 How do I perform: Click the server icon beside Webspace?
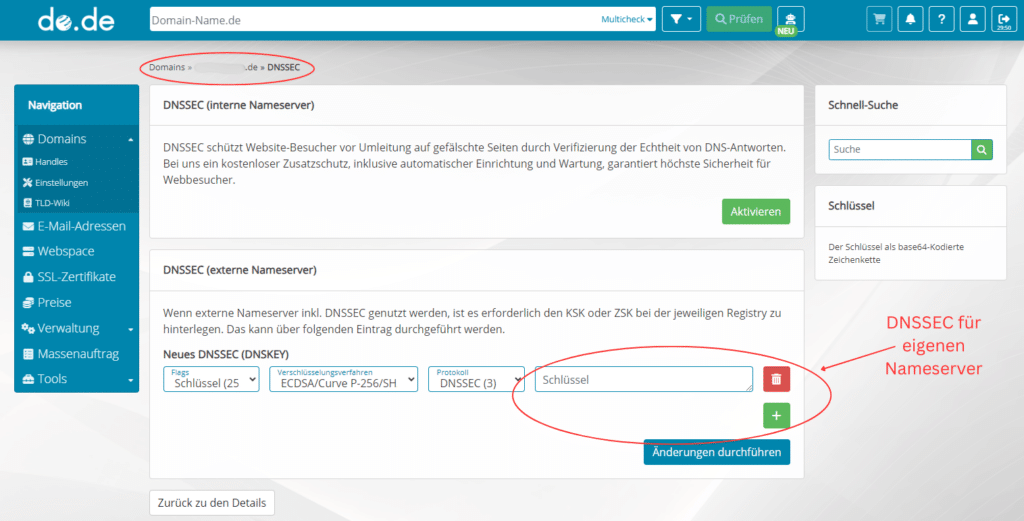click(x=28, y=251)
